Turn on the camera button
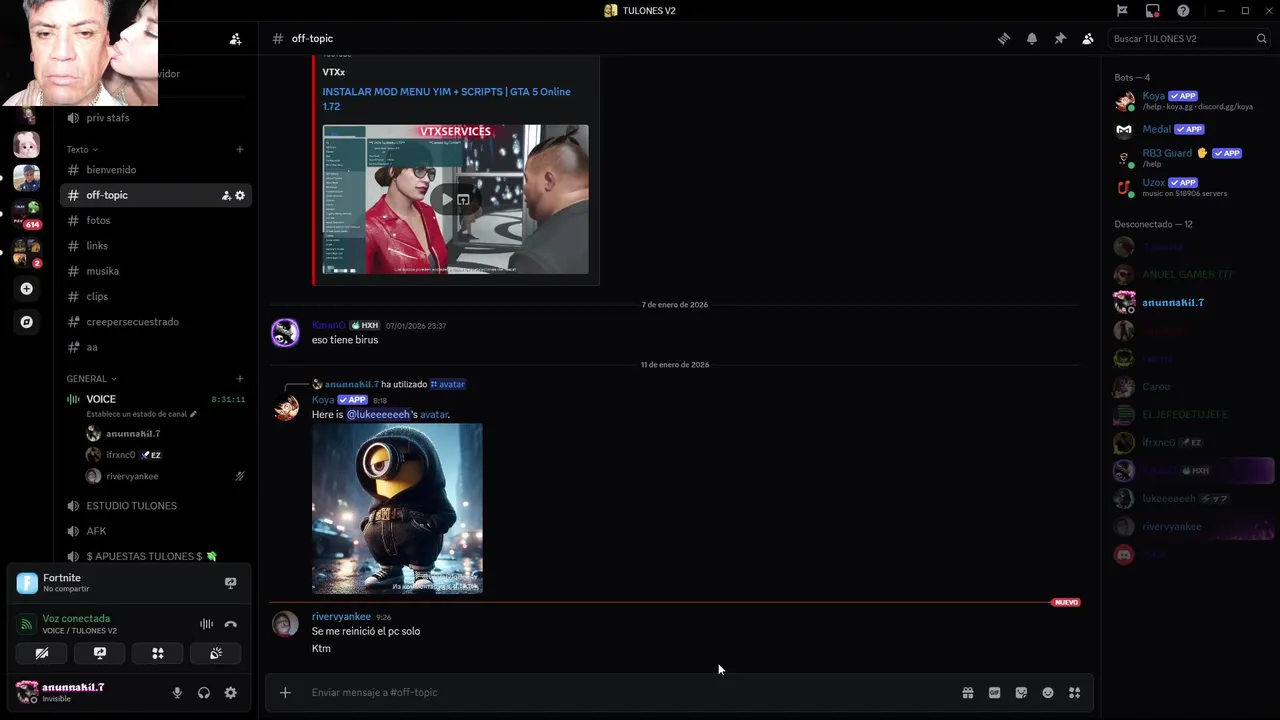This screenshot has width=1280, height=720. 42,653
